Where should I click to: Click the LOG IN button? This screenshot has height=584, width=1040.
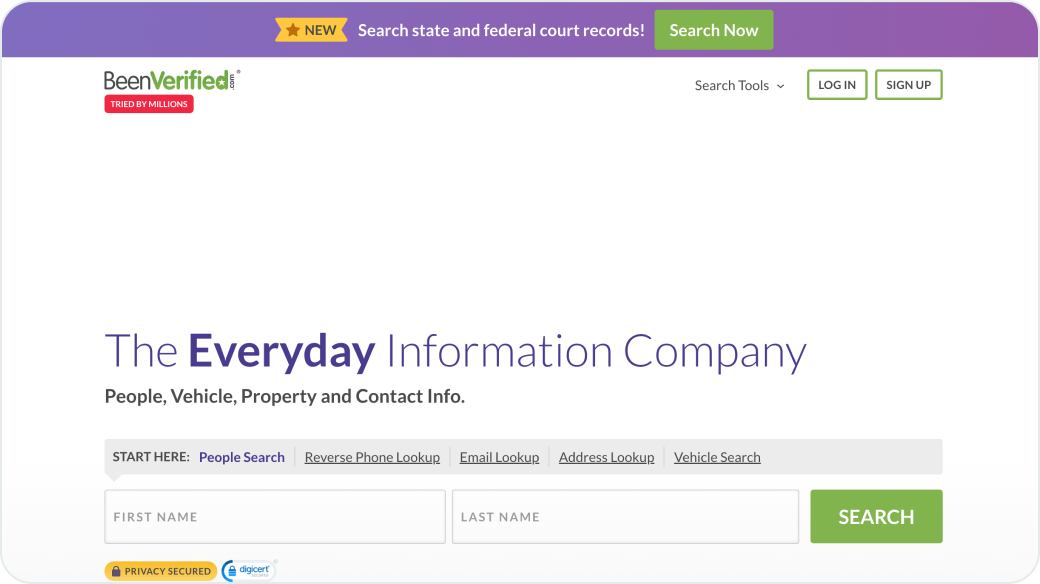836,84
